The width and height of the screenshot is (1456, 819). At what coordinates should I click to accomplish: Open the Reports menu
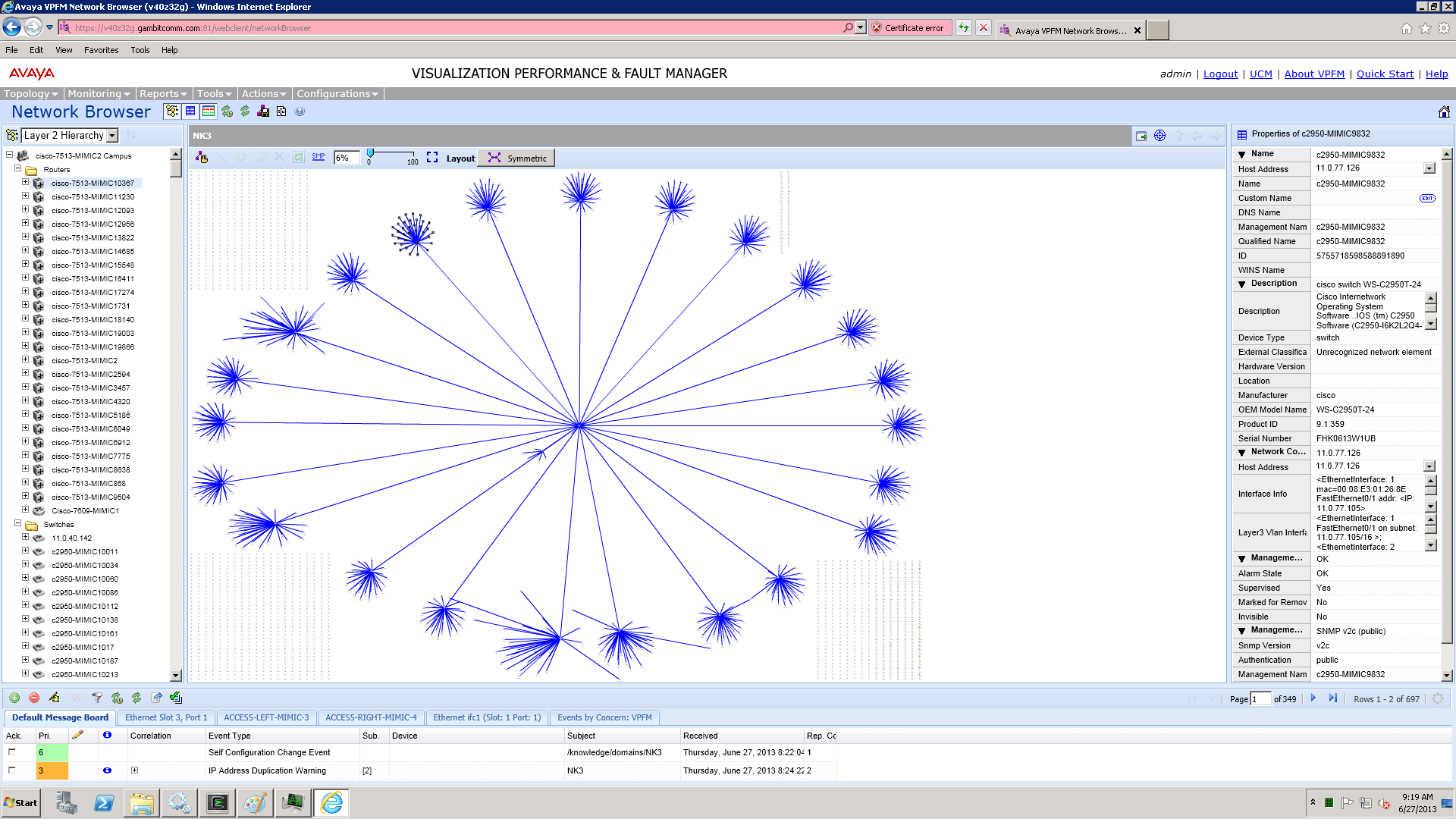tap(163, 94)
